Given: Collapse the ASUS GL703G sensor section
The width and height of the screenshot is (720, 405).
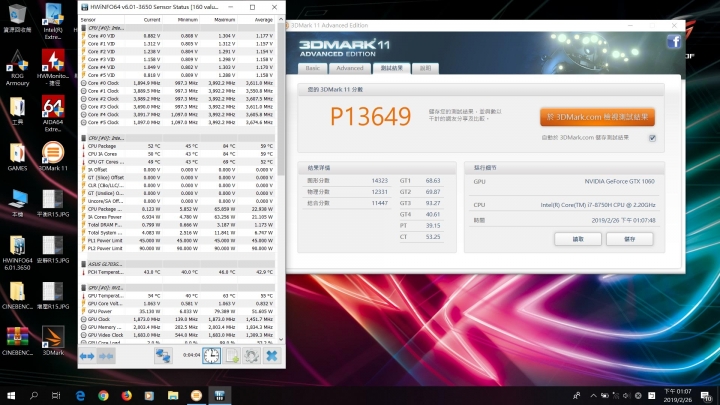Looking at the screenshot, I should pos(84,264).
